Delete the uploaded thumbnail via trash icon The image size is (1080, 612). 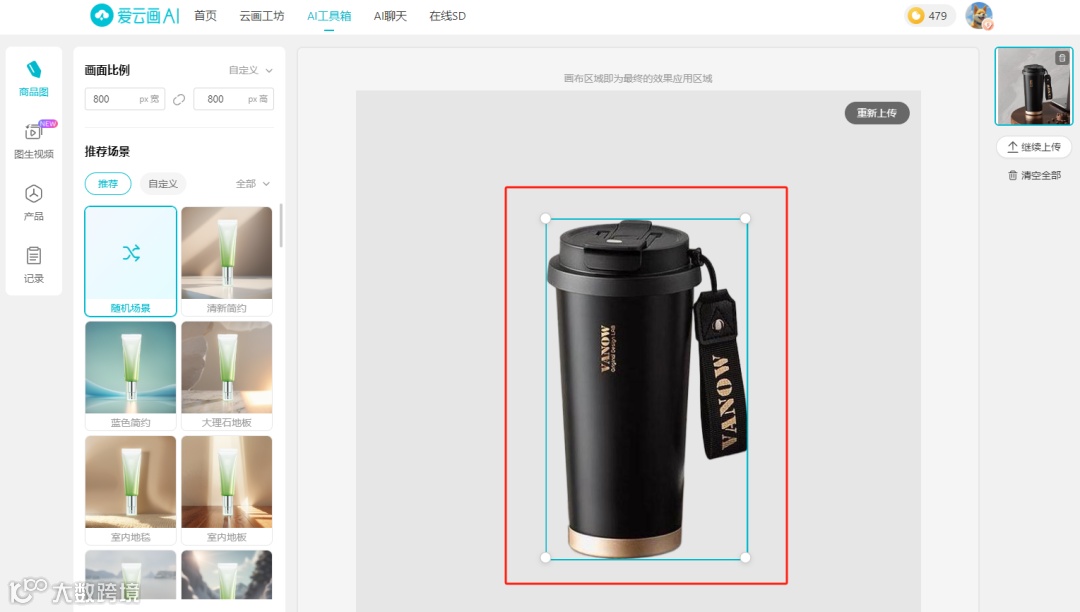pyautogui.click(x=1062, y=58)
